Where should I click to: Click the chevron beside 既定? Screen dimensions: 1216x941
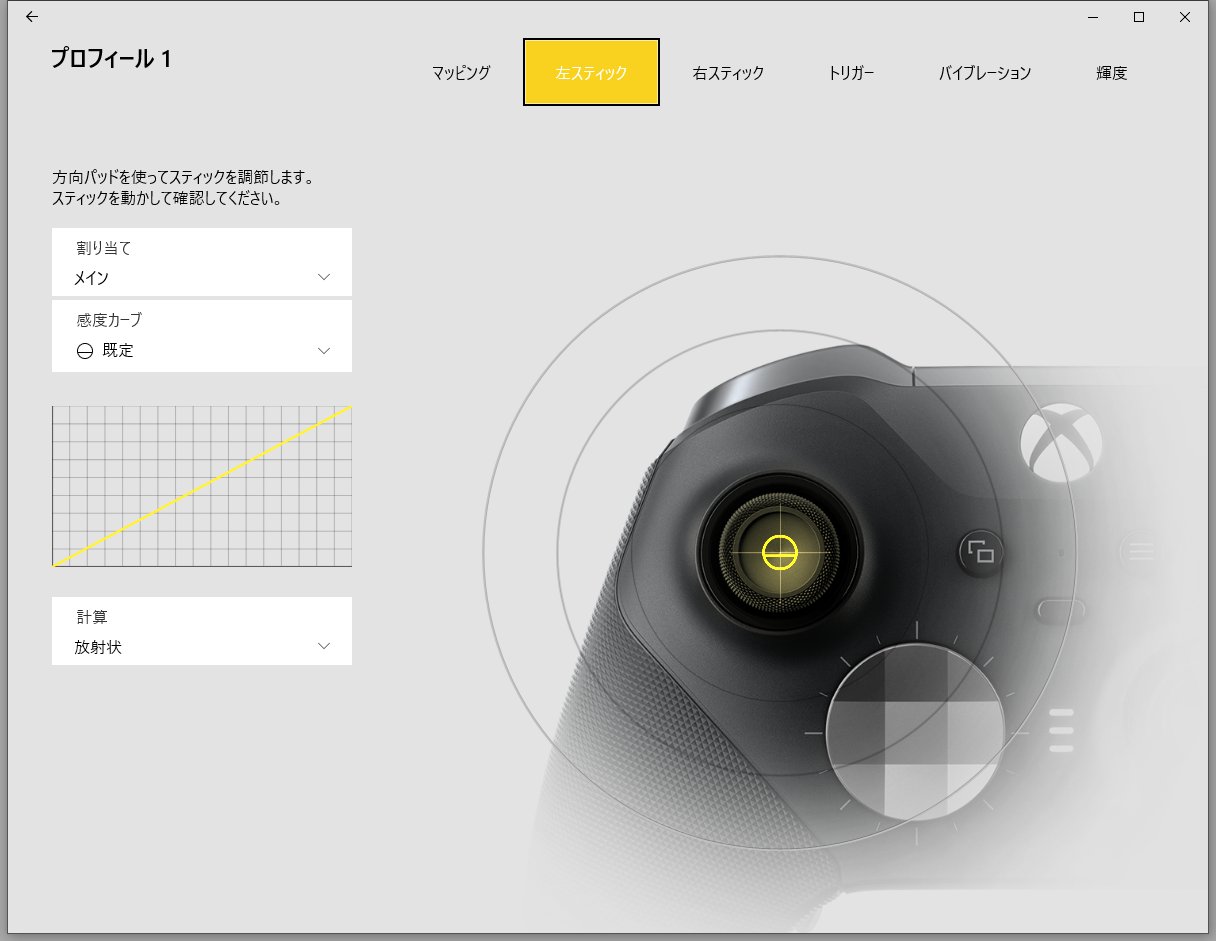[324, 351]
